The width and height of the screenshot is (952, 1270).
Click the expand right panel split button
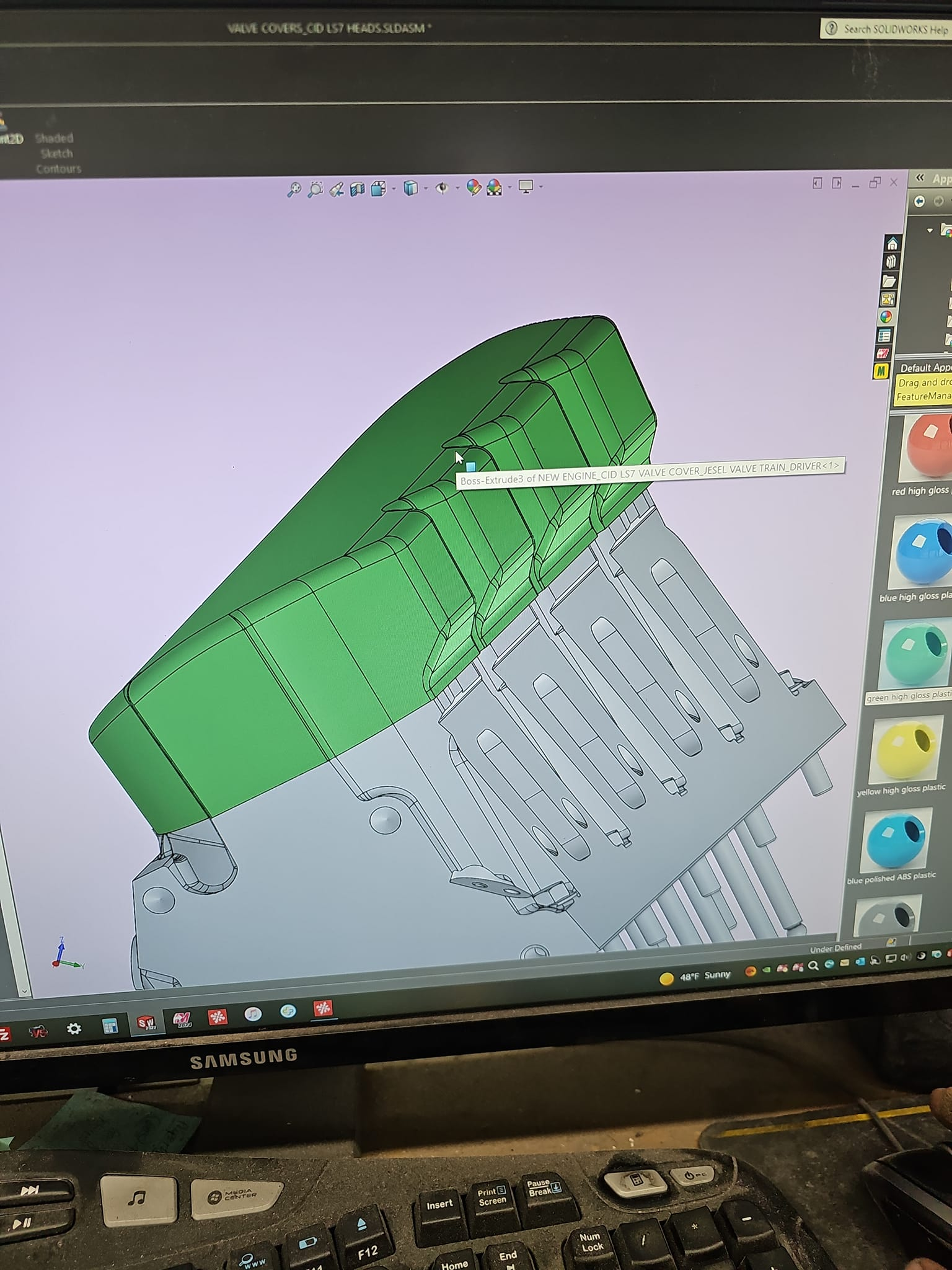pyautogui.click(x=837, y=183)
